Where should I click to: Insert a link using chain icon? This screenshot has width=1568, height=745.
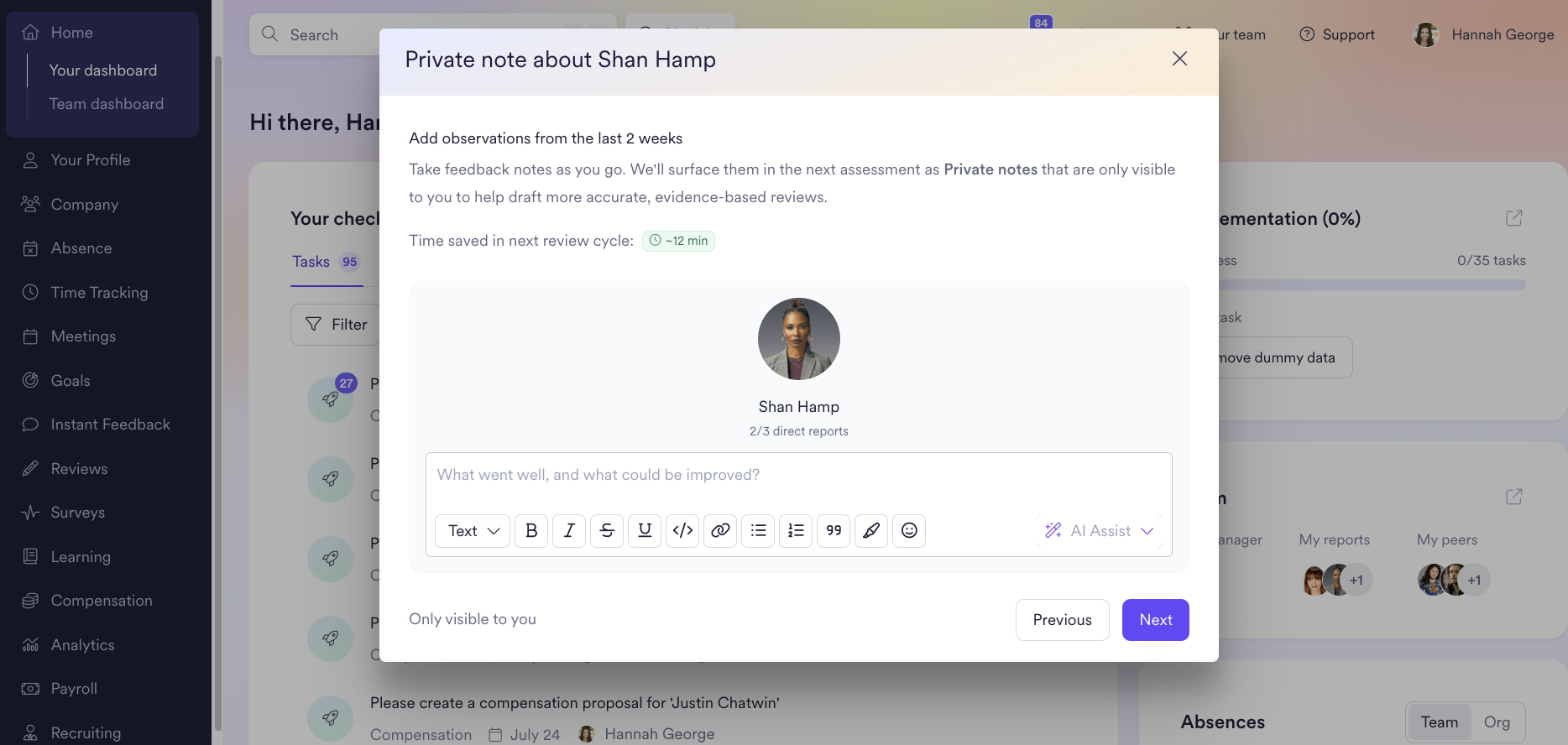coord(720,530)
